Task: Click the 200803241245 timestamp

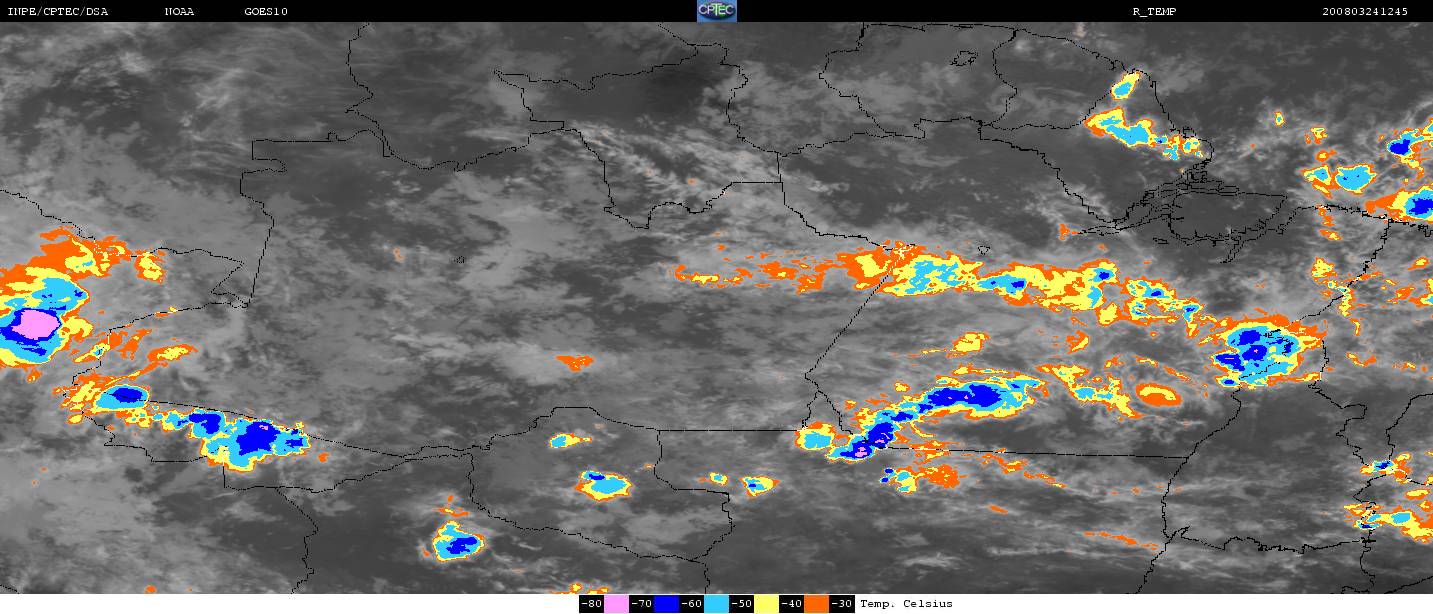Action: coord(1365,11)
